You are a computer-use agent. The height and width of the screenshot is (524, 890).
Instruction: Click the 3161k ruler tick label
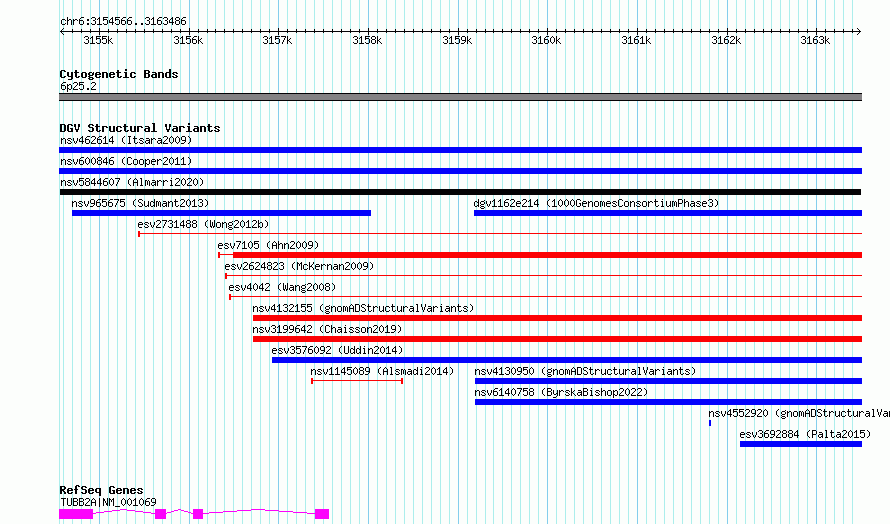point(636,40)
